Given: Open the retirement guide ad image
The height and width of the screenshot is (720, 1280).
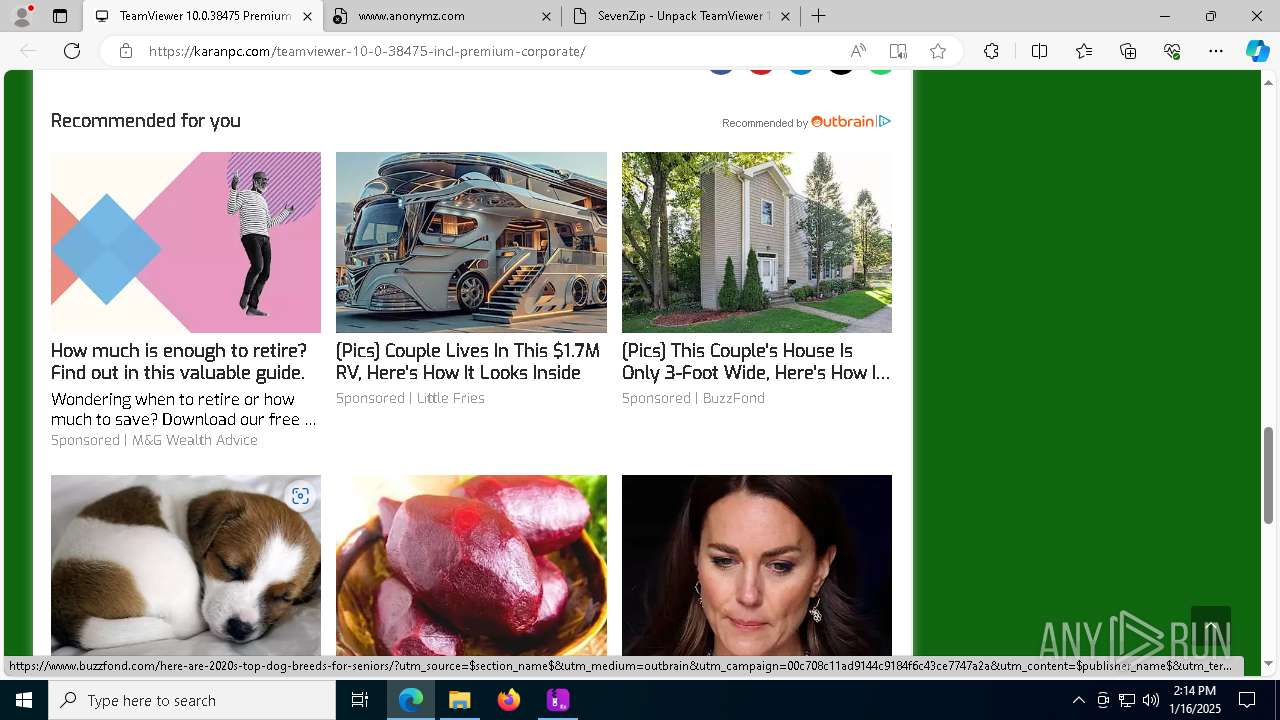Looking at the screenshot, I should (x=186, y=242).
